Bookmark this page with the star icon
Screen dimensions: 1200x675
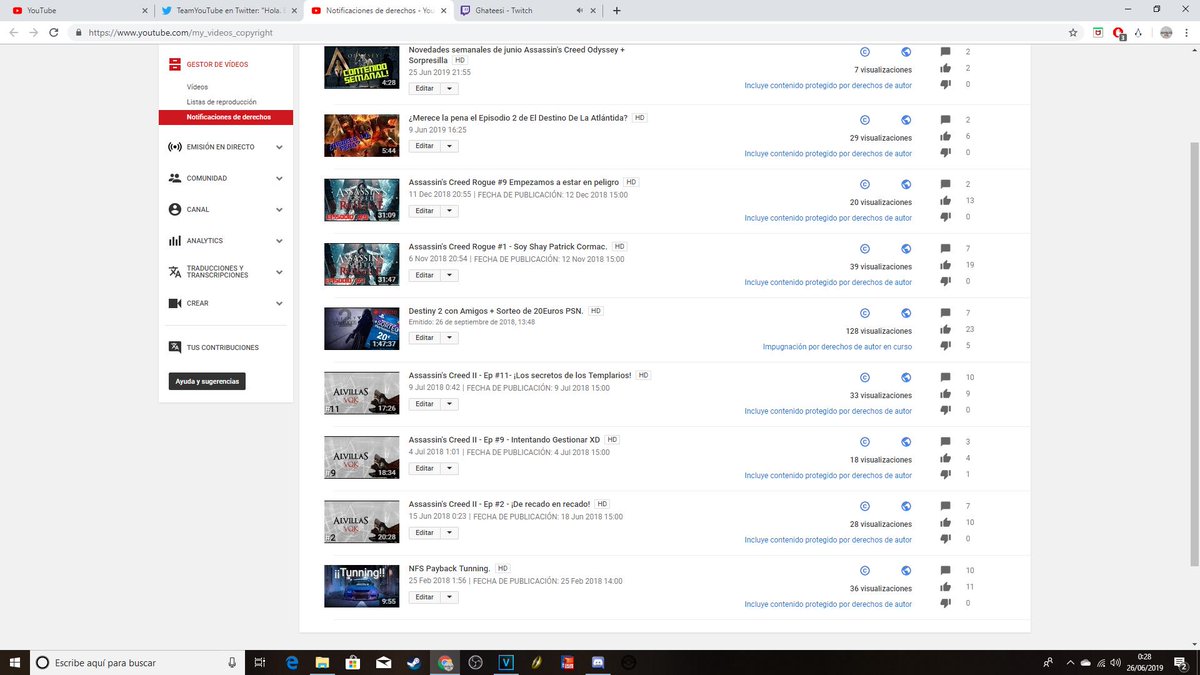tap(1073, 32)
